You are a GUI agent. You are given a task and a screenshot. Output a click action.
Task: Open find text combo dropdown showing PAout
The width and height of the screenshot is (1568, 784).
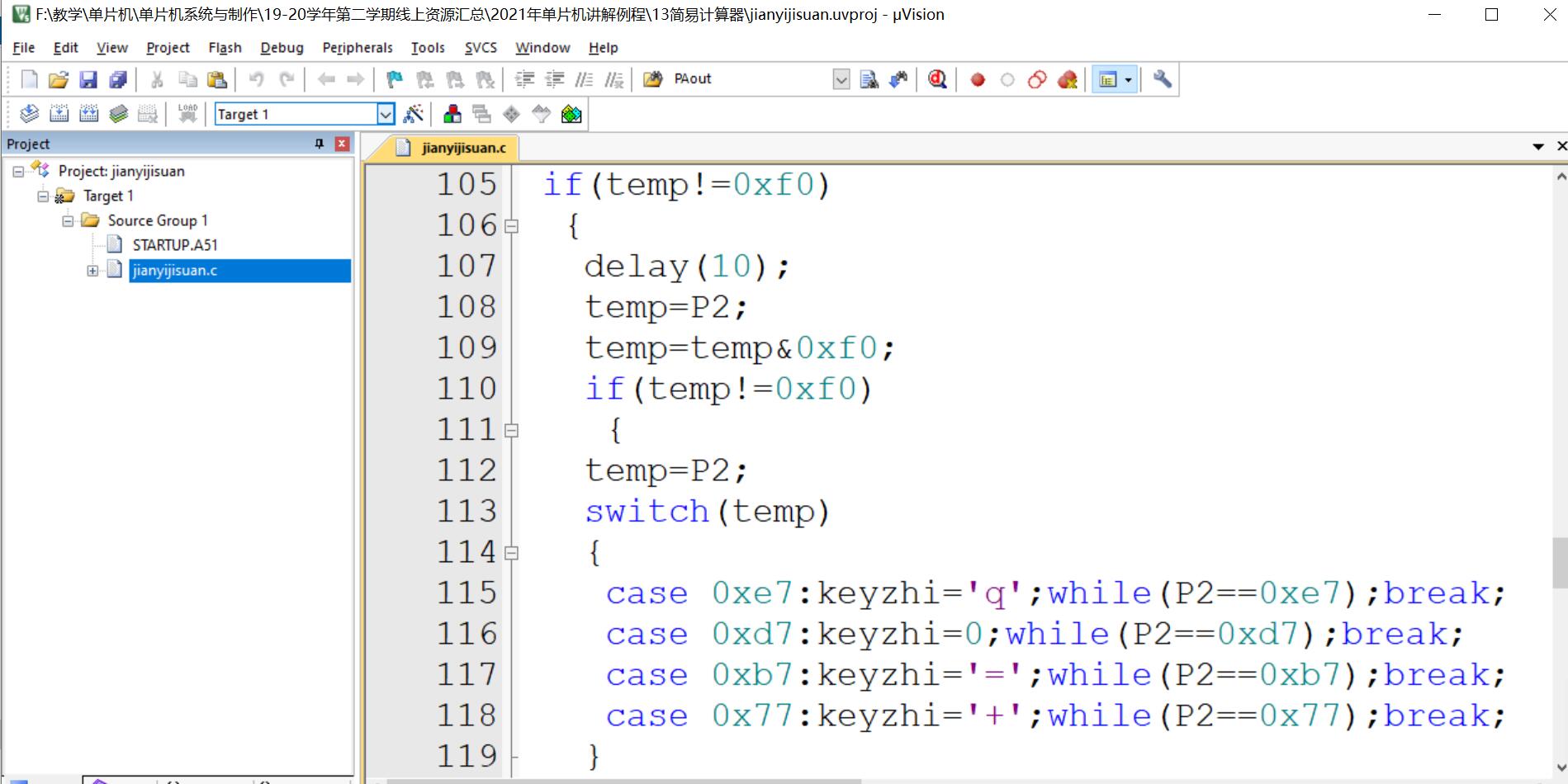click(x=841, y=79)
